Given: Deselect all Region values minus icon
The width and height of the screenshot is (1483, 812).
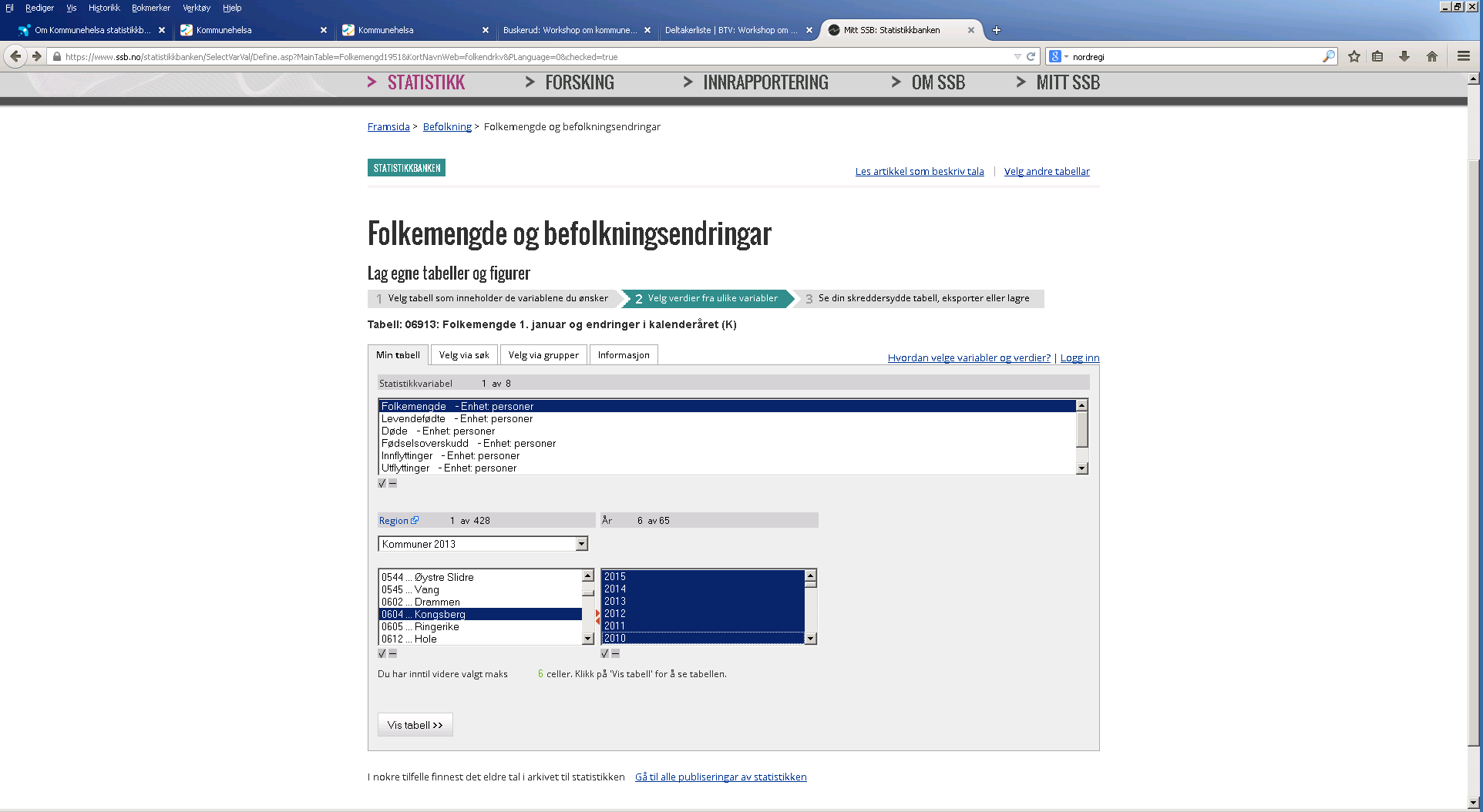Looking at the screenshot, I should [392, 653].
